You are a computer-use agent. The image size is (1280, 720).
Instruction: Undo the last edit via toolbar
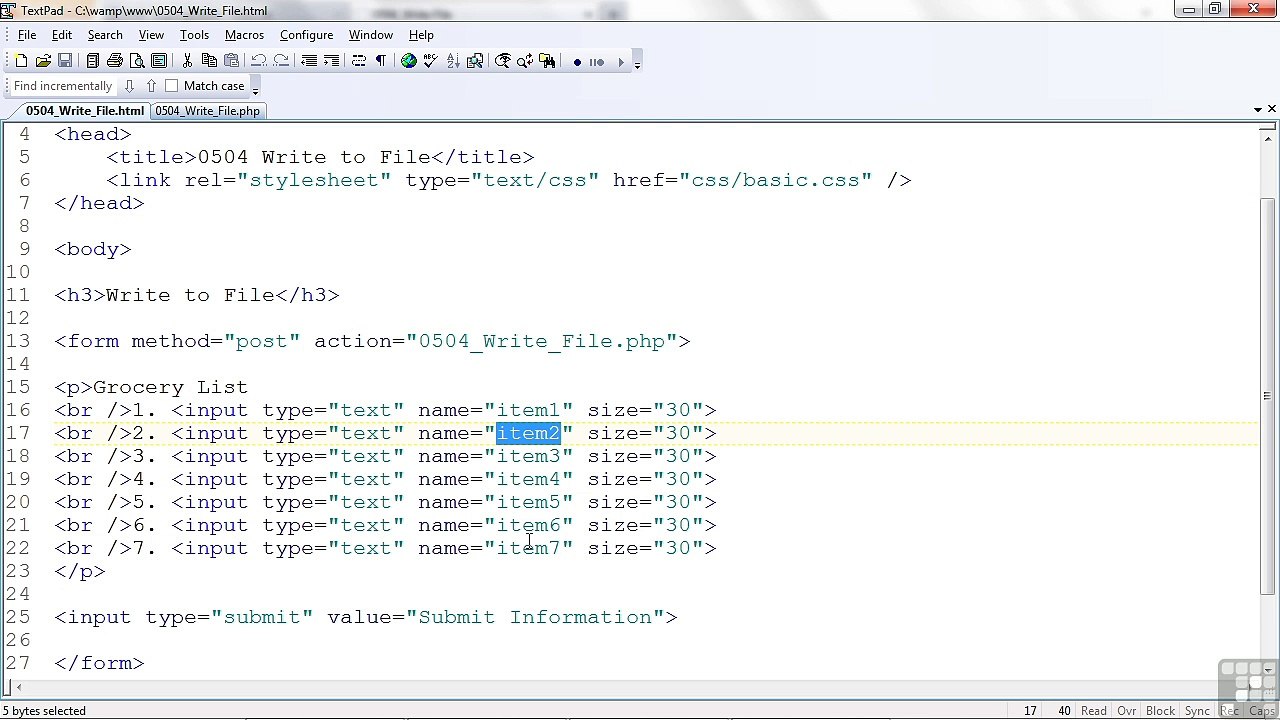pos(259,61)
